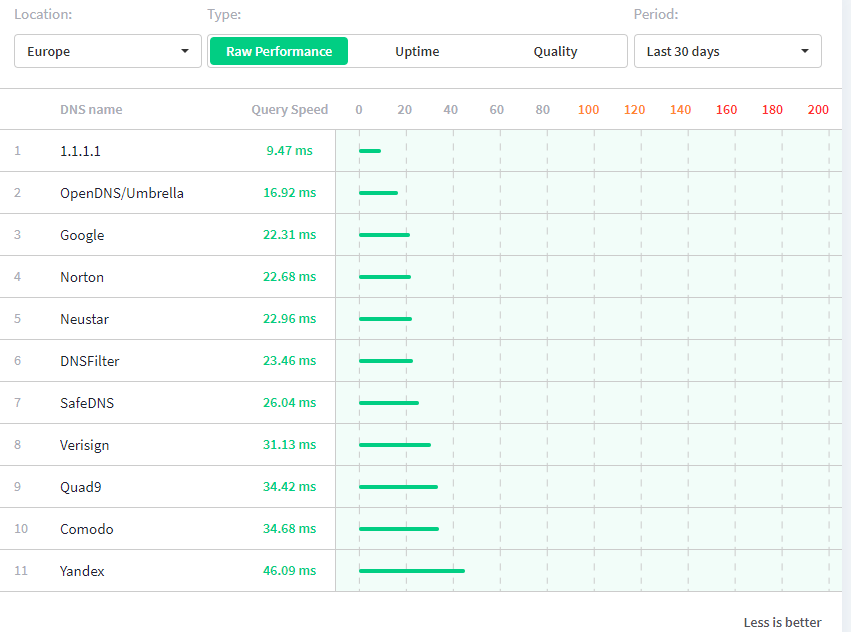Click the Query Speed column header
Image resolution: width=851 pixels, height=632 pixels.
click(x=289, y=110)
